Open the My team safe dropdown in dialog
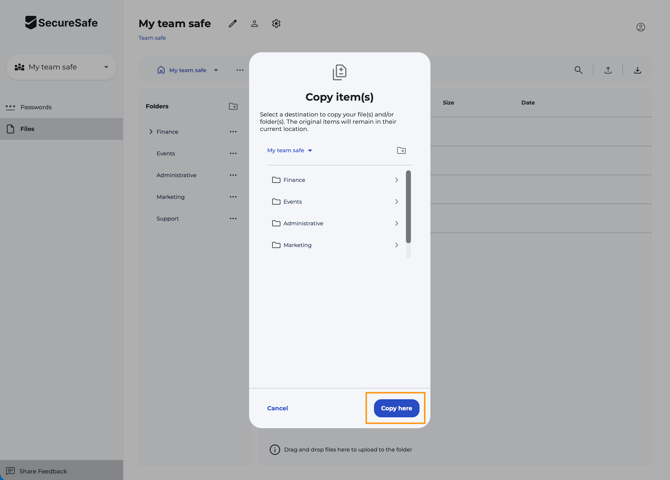The height and width of the screenshot is (480, 670). [290, 151]
